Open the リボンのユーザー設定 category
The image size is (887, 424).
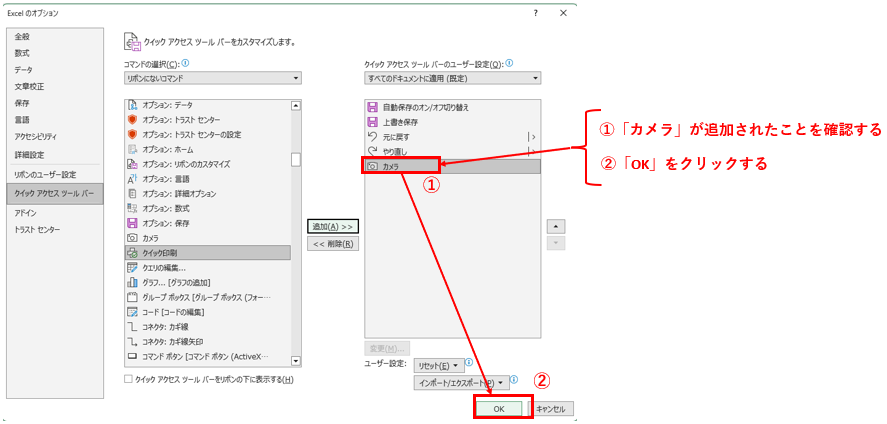click(x=45, y=175)
